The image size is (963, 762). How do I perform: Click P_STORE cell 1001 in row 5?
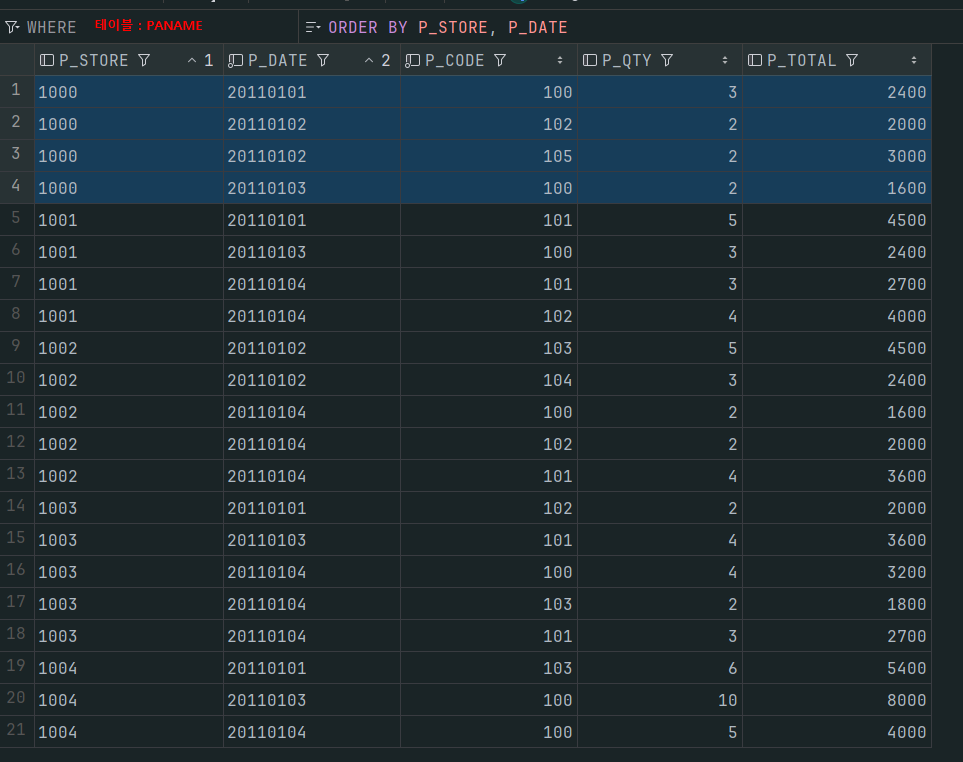(129, 220)
